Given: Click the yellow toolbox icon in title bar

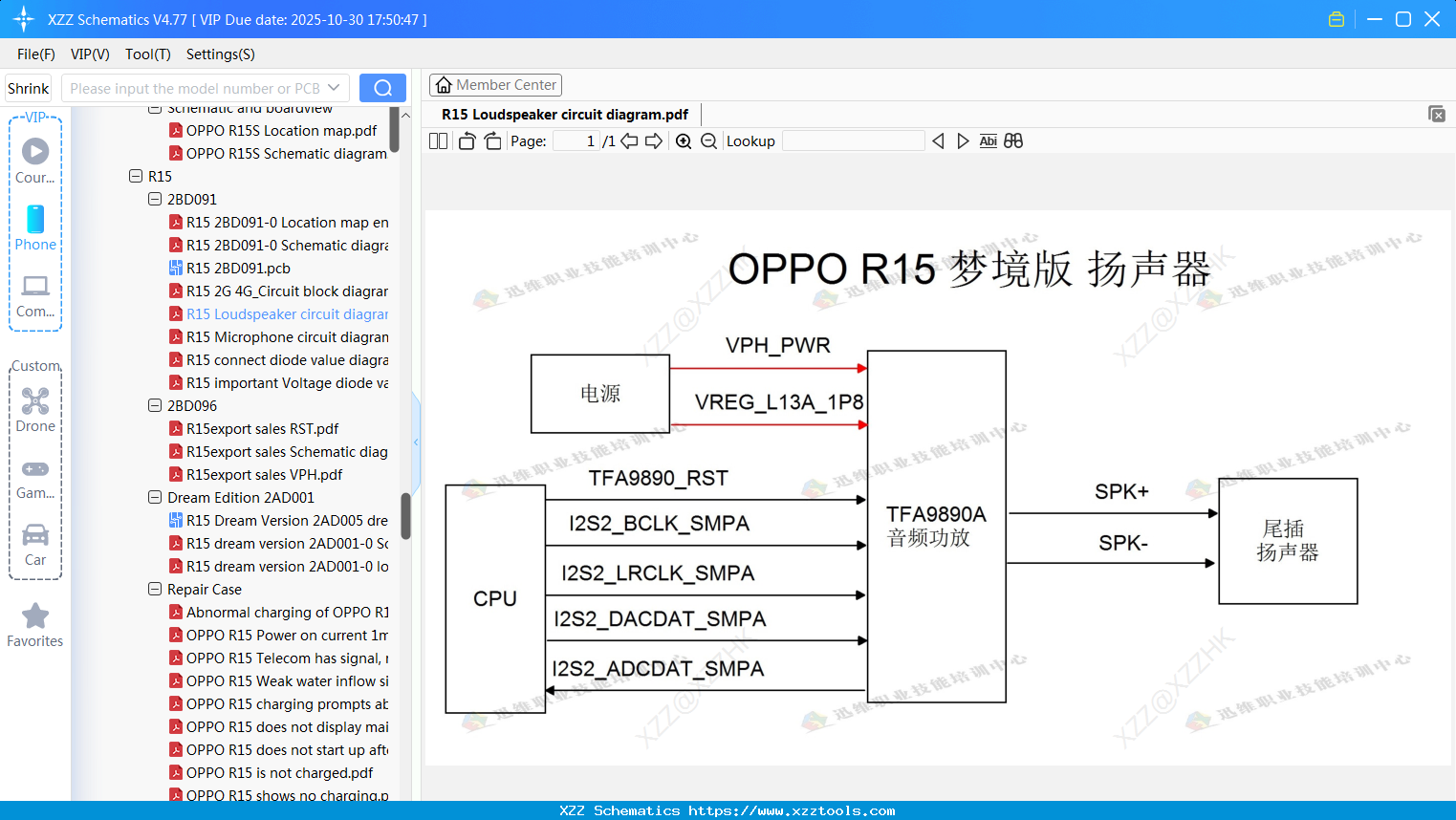Looking at the screenshot, I should pos(1336,19).
